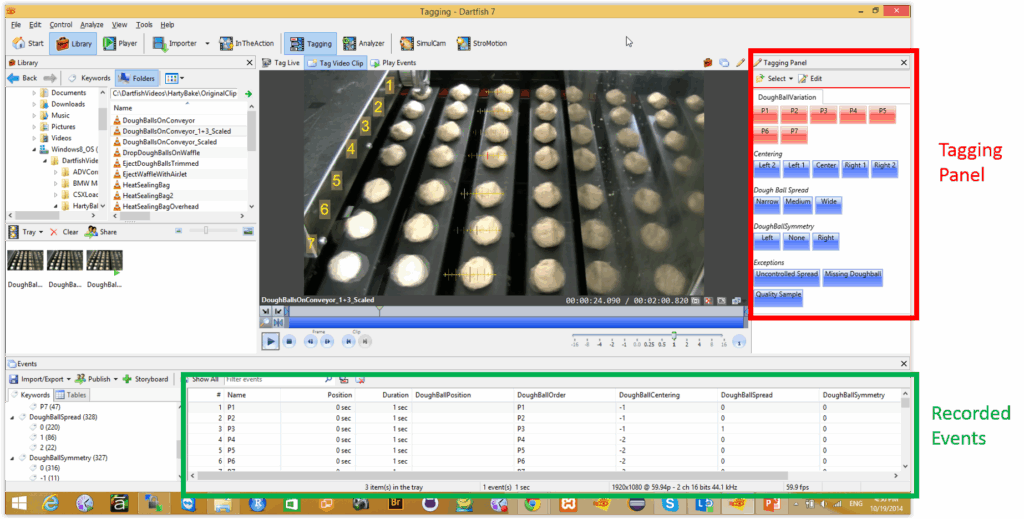This screenshot has height=519, width=1024.
Task: Reset playback speed with the round 1 button
Action: tap(739, 341)
